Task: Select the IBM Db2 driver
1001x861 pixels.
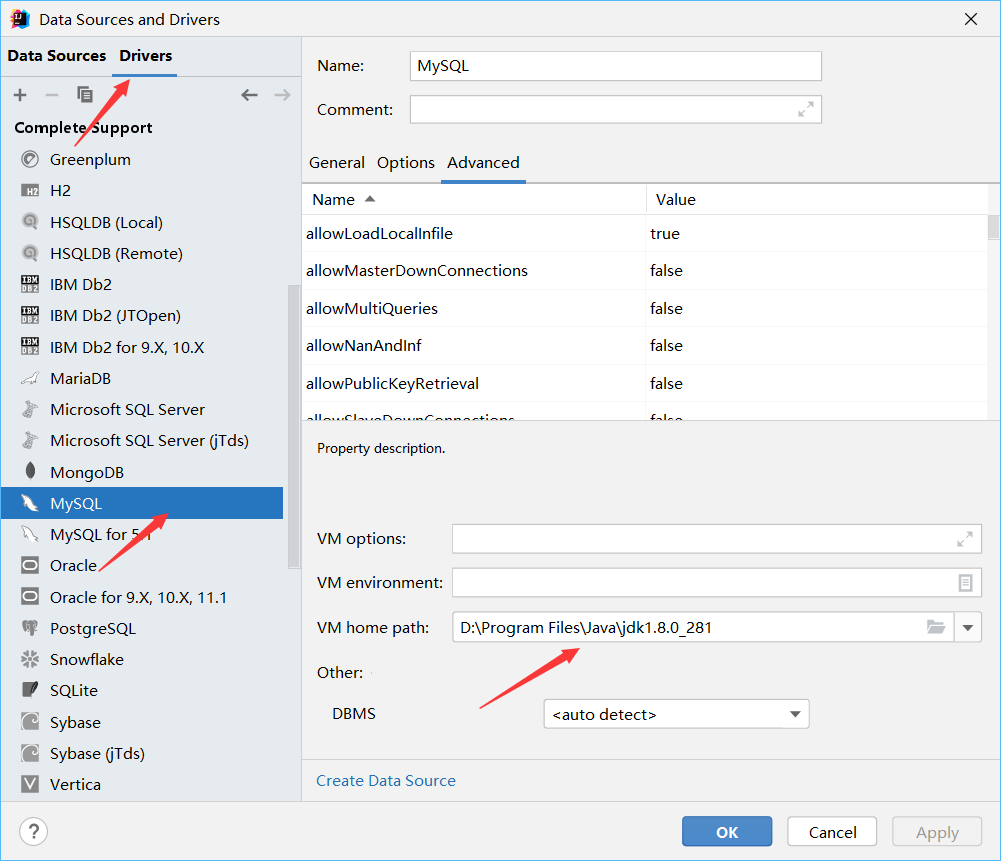Action: pos(142,285)
